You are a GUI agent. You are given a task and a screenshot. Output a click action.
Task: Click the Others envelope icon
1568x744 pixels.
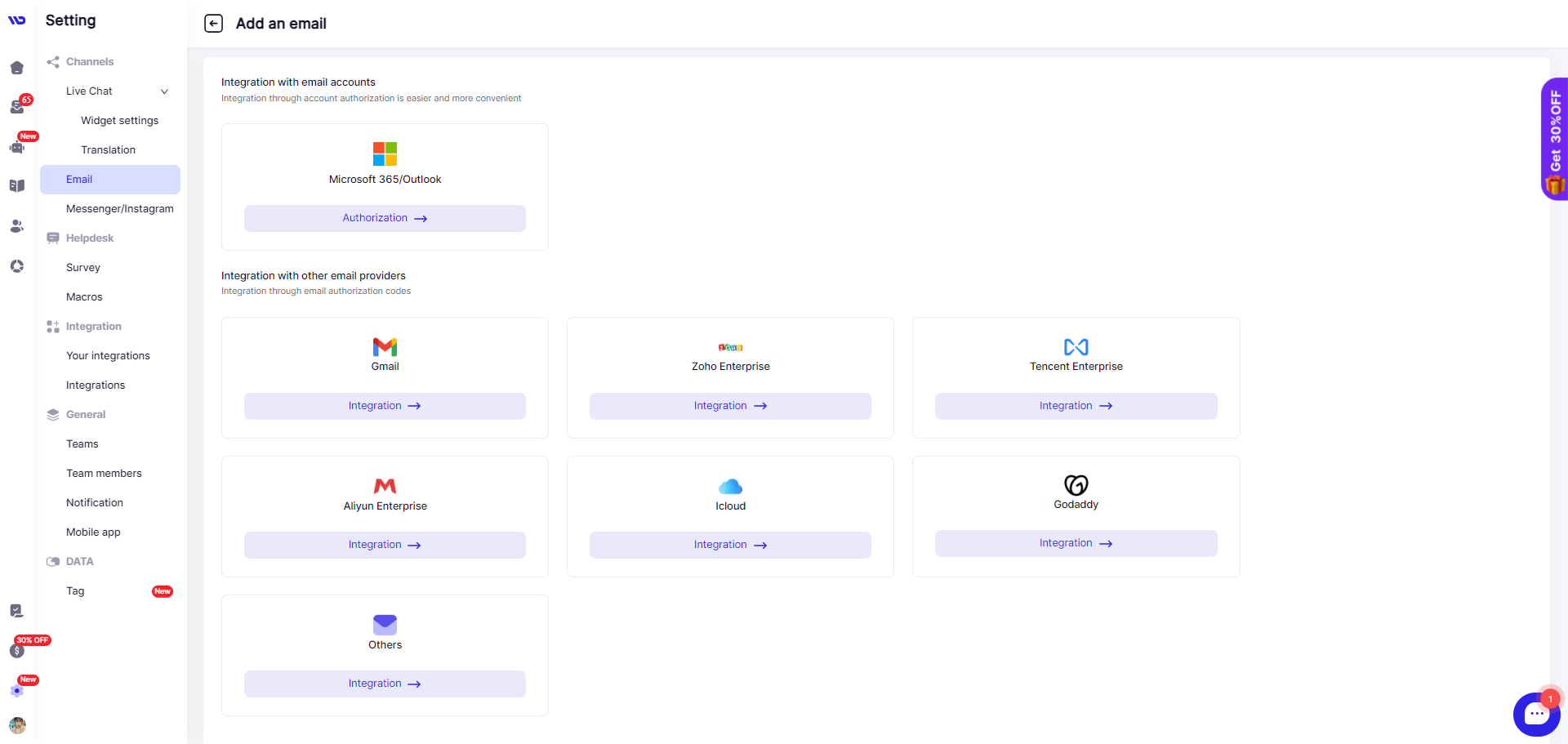point(385,625)
